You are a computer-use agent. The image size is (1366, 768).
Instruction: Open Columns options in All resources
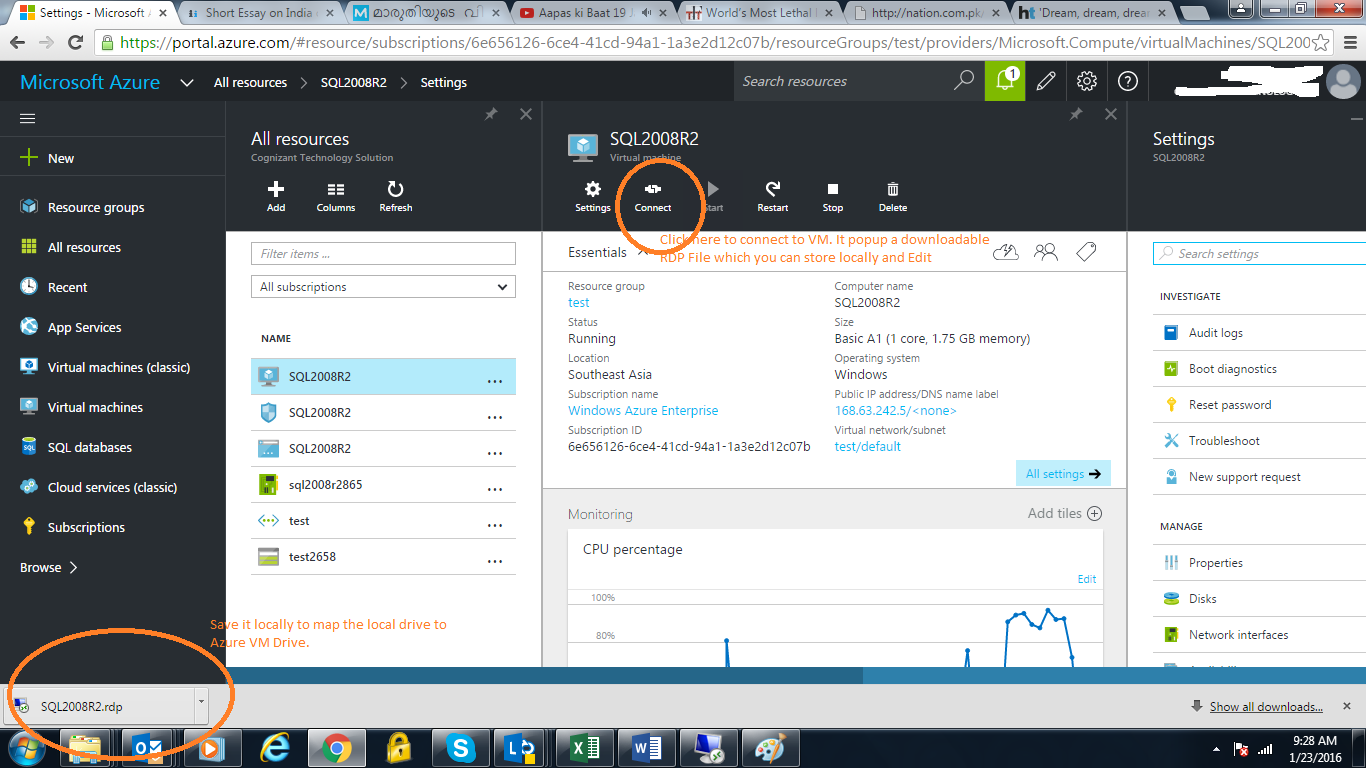[335, 196]
